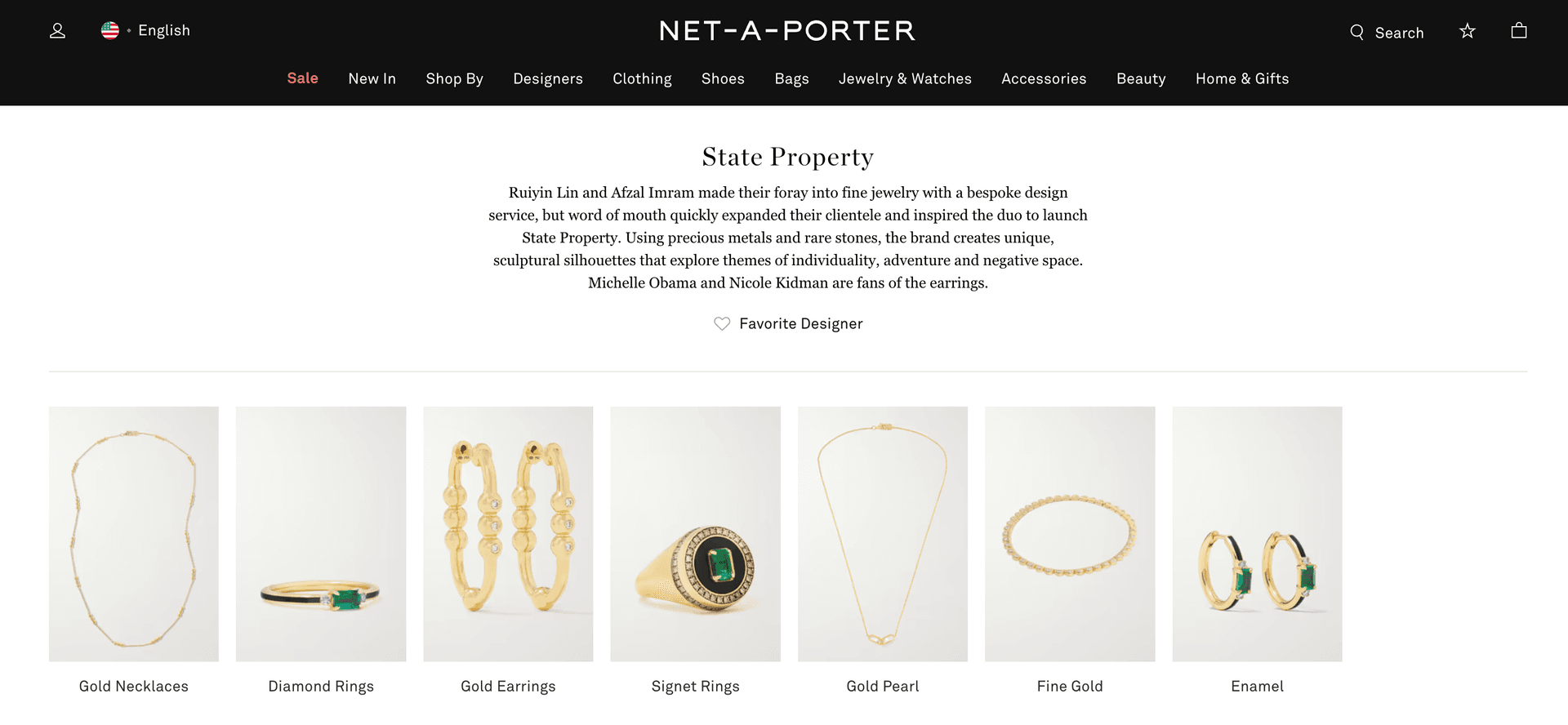This screenshot has height=725, width=1568.
Task: Click the Favorite Designer heart icon
Action: click(x=722, y=324)
